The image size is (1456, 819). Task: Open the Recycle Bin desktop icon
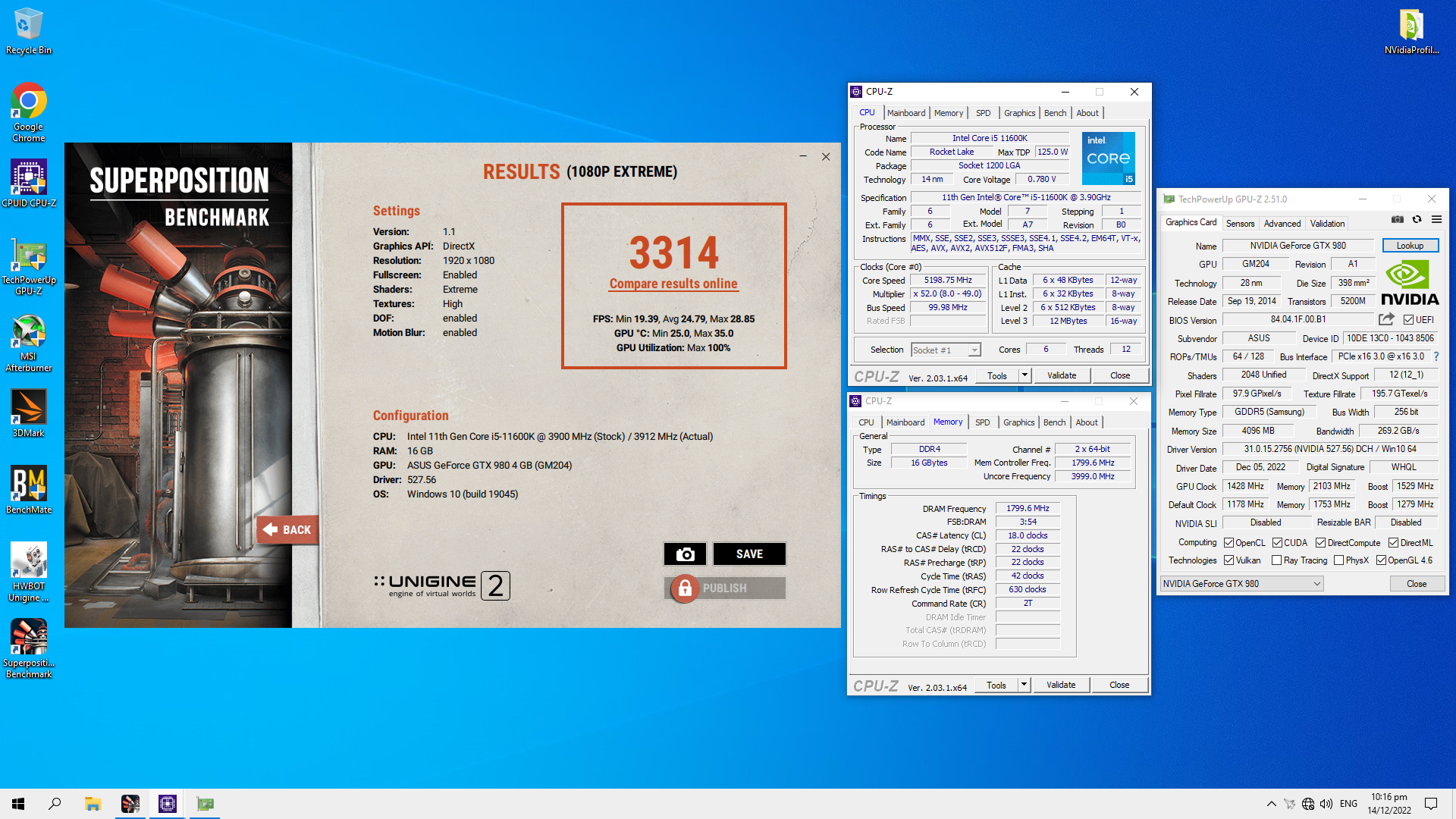tap(28, 31)
